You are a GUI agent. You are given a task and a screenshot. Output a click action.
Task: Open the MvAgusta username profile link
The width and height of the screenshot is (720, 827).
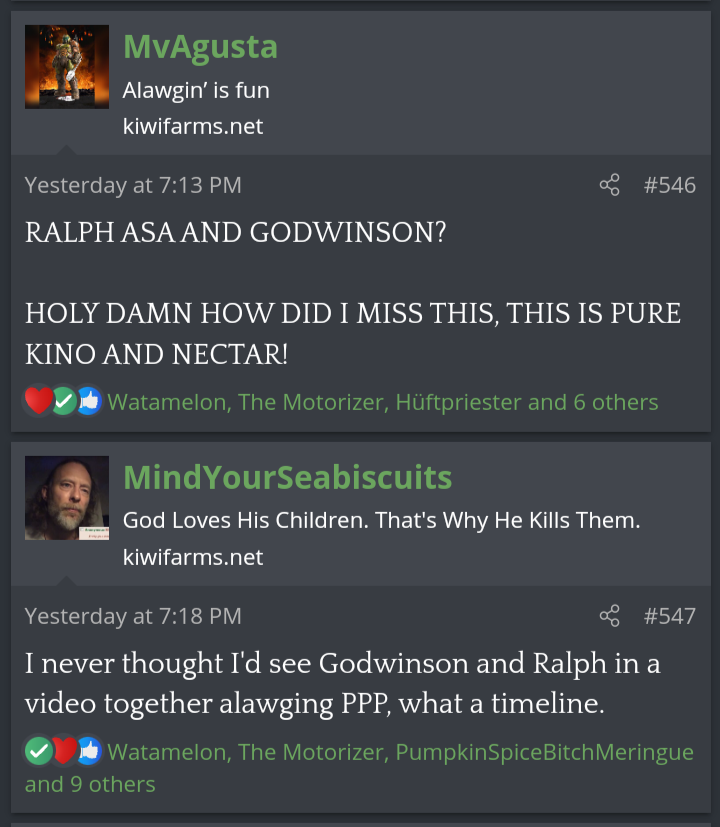pyautogui.click(x=200, y=47)
